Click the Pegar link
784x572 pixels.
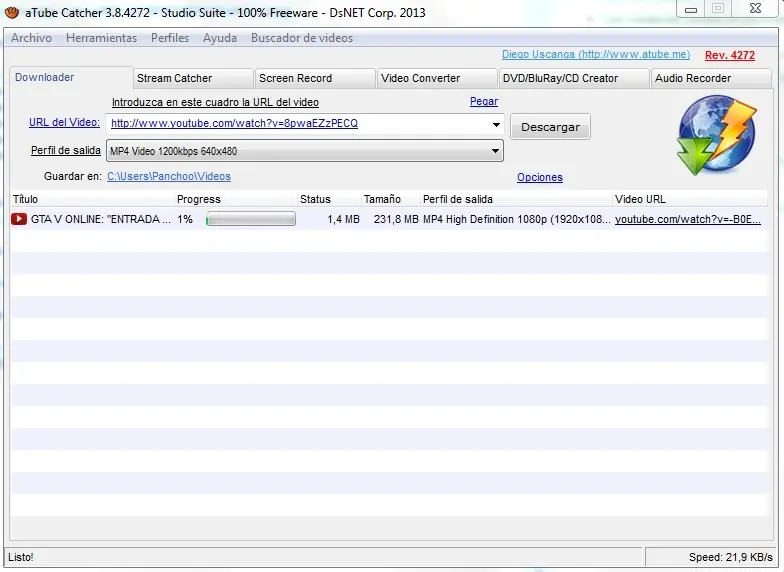pos(484,102)
